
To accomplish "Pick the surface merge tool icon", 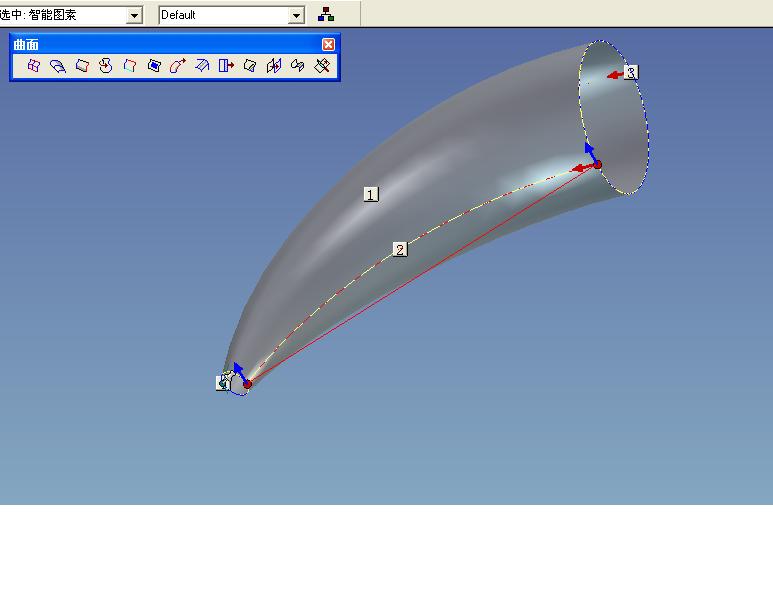I will point(298,66).
